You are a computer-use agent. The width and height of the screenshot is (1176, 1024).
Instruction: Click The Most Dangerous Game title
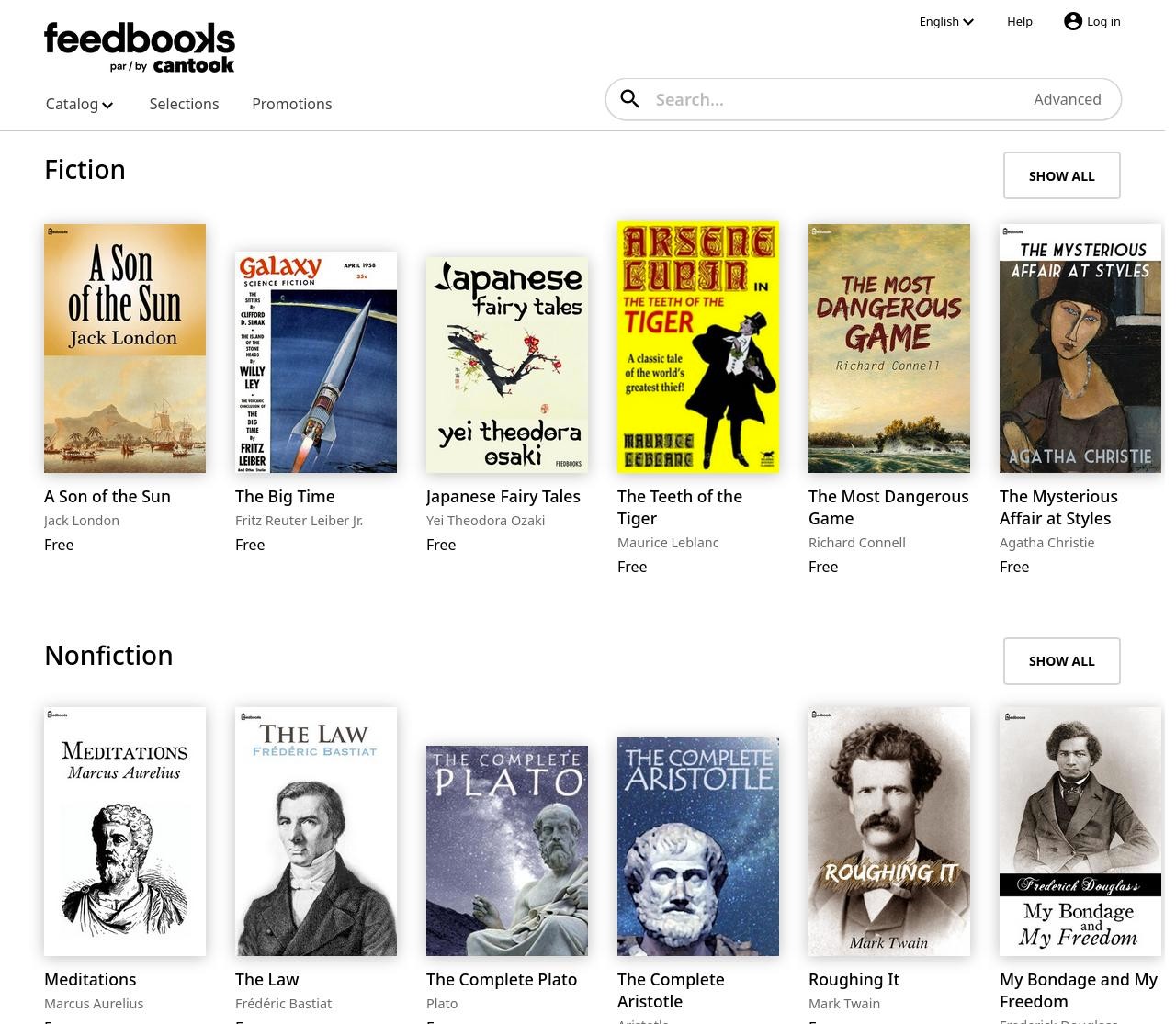click(x=888, y=507)
